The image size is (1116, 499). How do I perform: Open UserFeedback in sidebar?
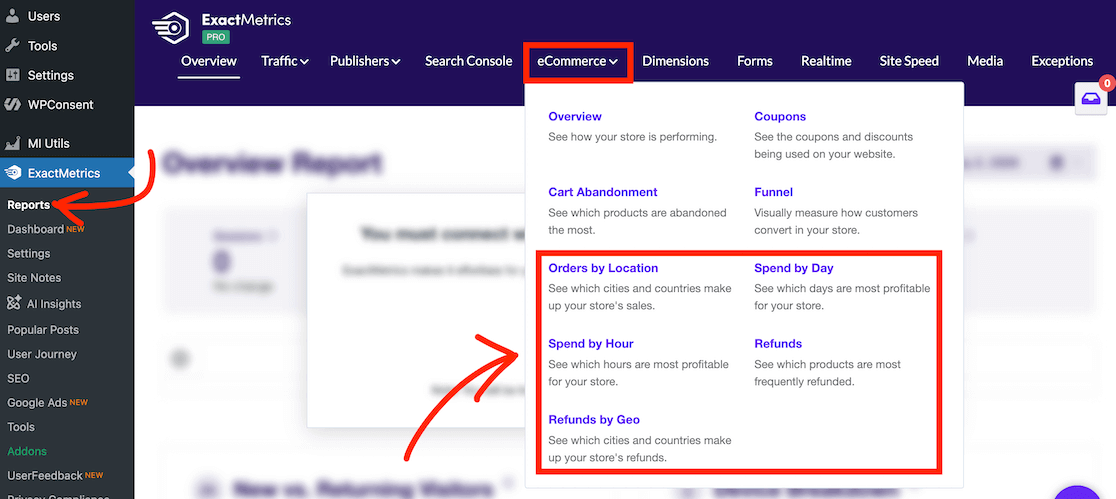point(46,476)
